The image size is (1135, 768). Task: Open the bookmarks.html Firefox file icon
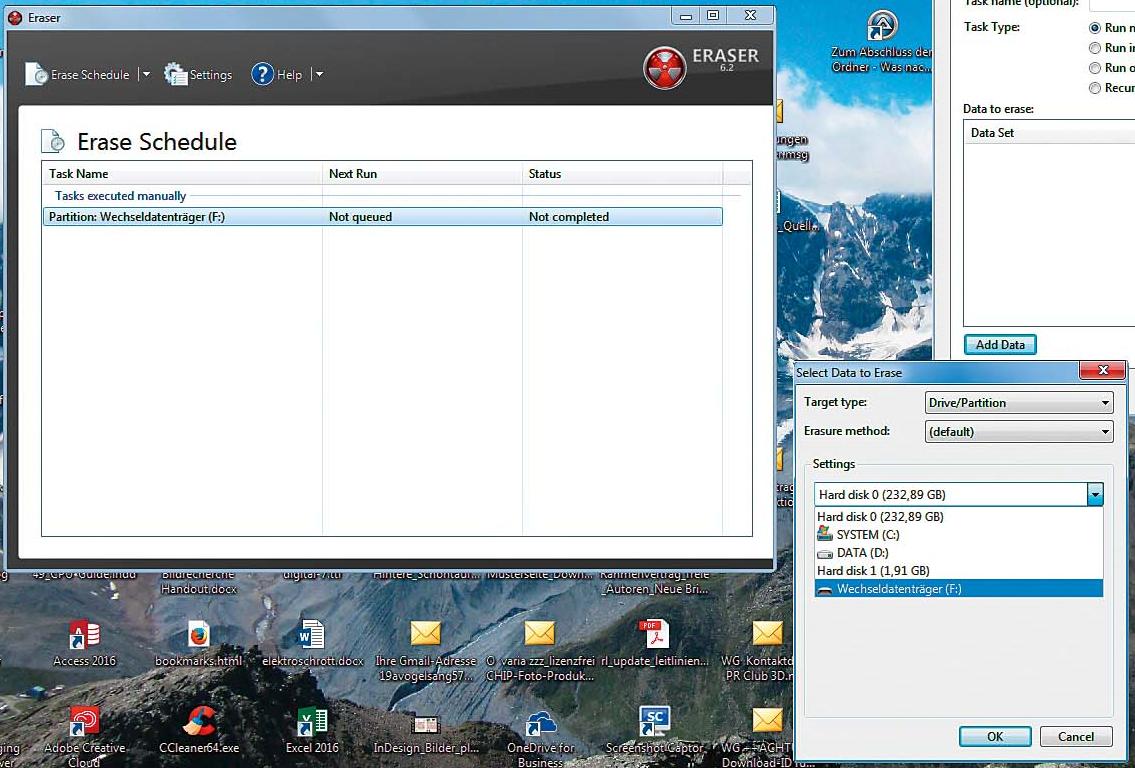click(x=199, y=636)
